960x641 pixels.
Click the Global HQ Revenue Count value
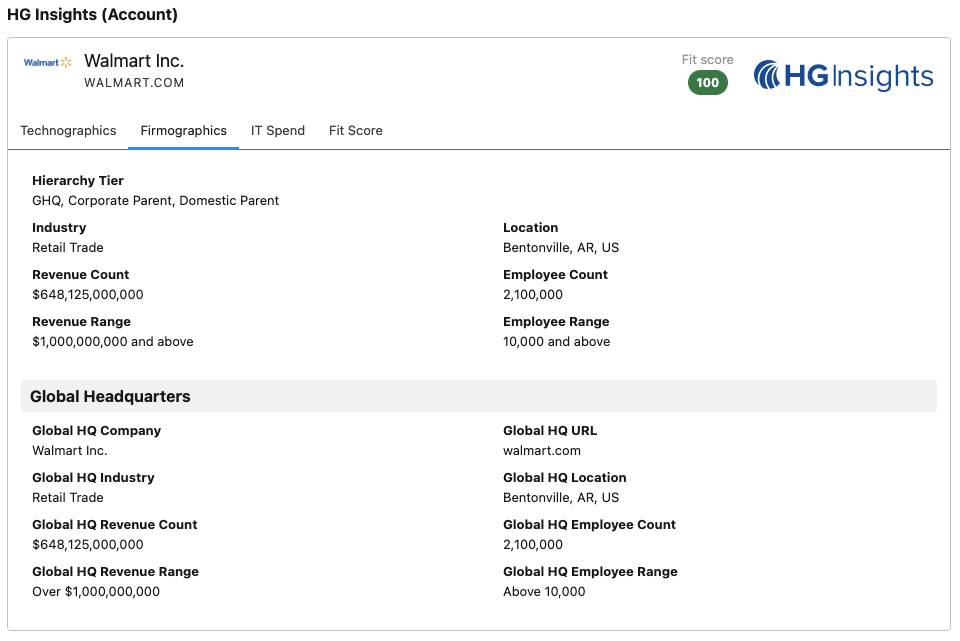[x=88, y=545]
